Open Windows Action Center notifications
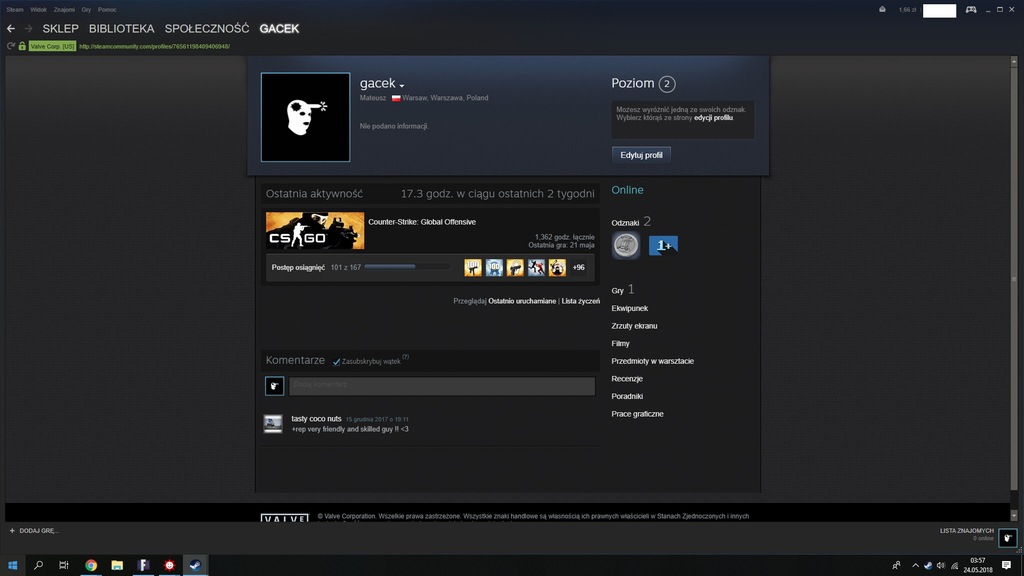This screenshot has width=1024, height=576. tap(1006, 566)
